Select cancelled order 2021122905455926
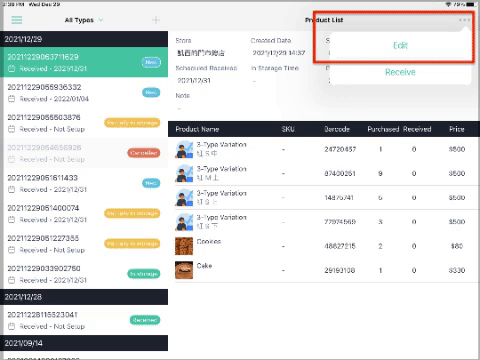 point(84,153)
